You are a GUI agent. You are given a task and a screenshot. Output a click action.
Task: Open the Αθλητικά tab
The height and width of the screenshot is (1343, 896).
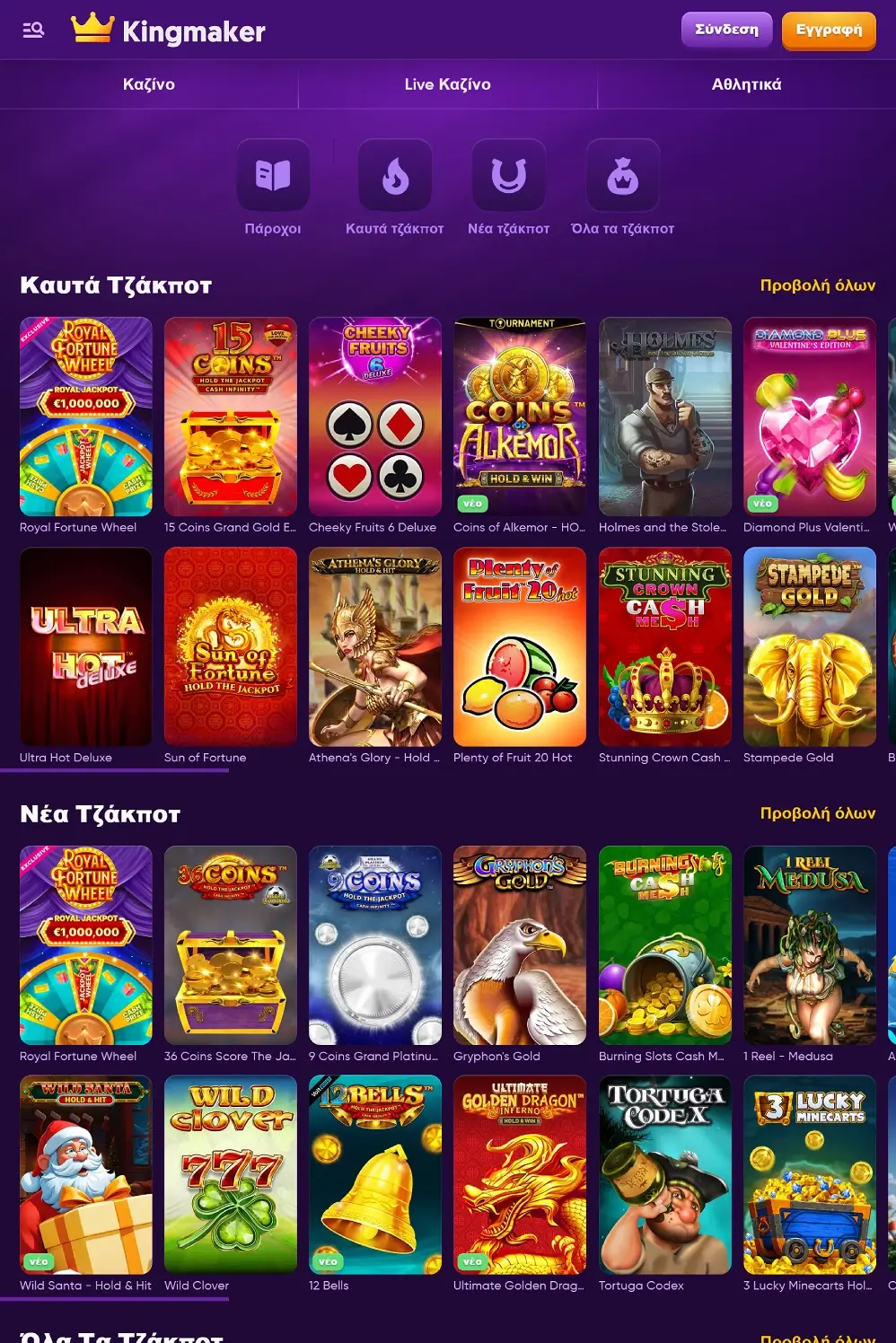pyautogui.click(x=747, y=84)
